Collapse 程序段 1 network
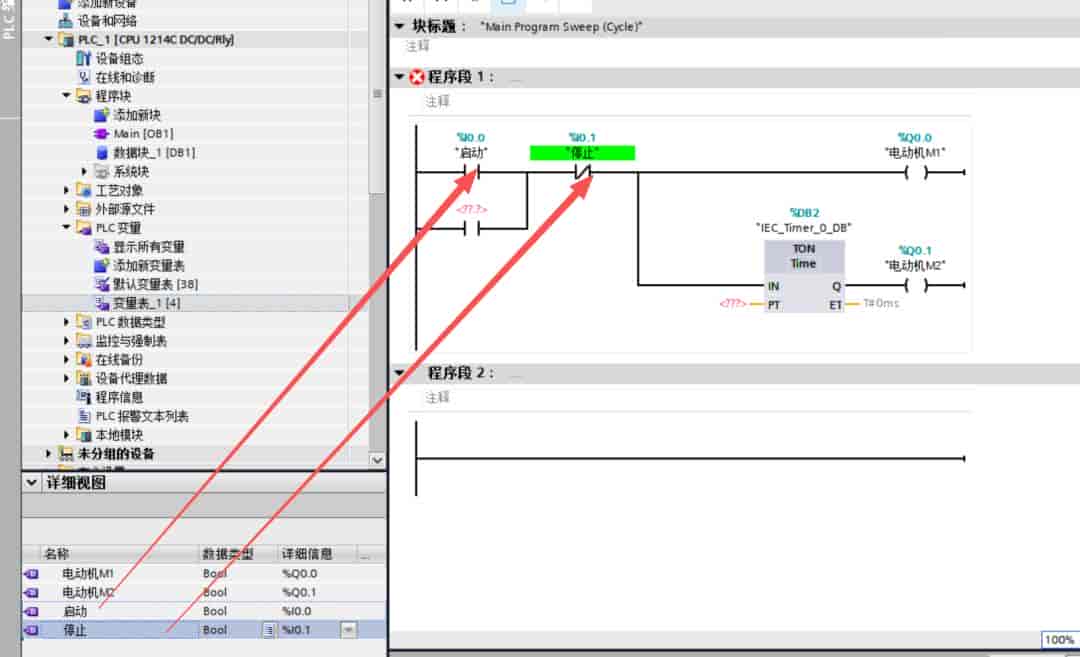The height and width of the screenshot is (657, 1080). click(x=399, y=76)
